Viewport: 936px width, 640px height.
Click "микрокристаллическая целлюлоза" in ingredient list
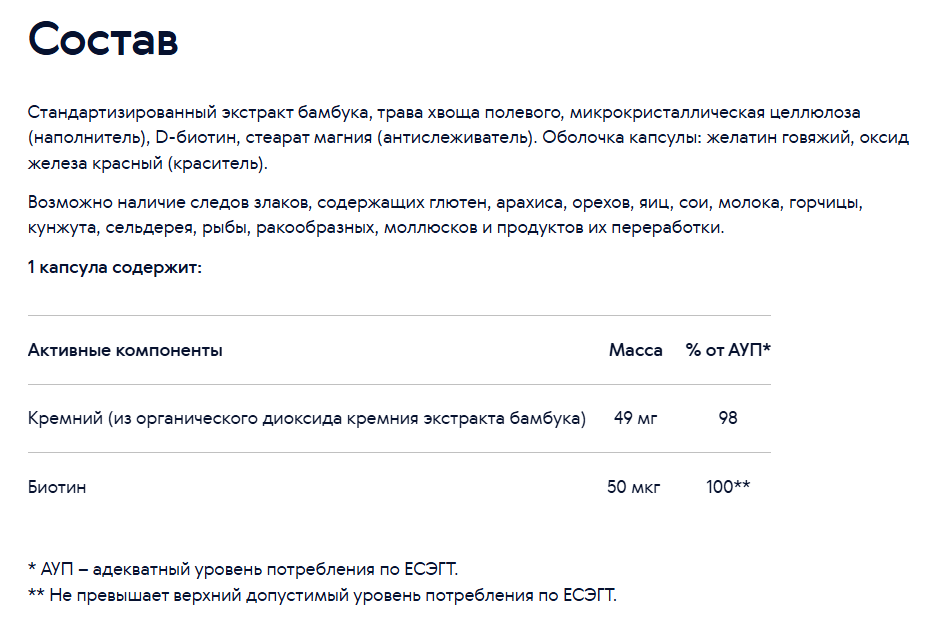tap(715, 113)
